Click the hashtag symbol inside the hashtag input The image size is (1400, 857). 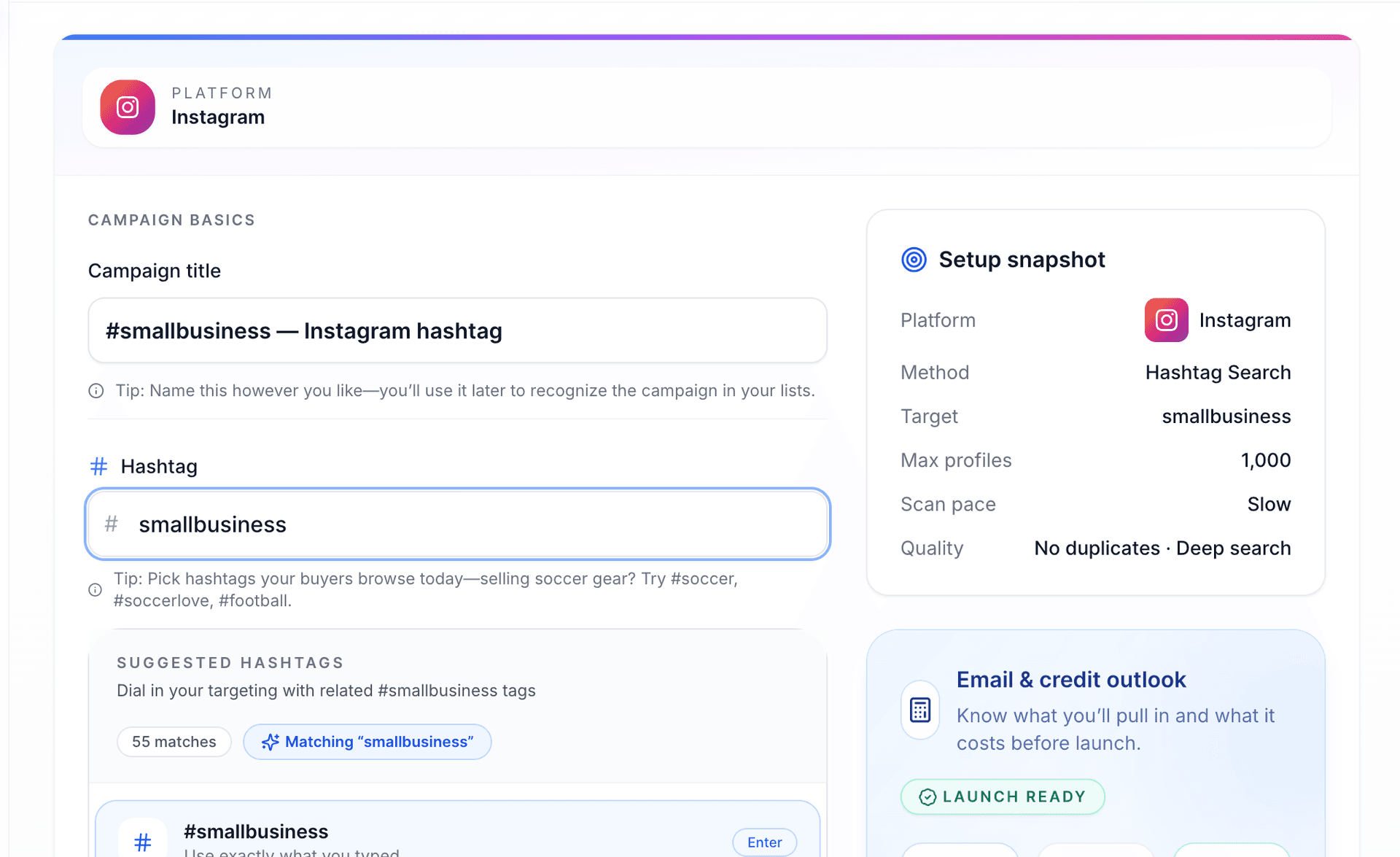[x=112, y=524]
